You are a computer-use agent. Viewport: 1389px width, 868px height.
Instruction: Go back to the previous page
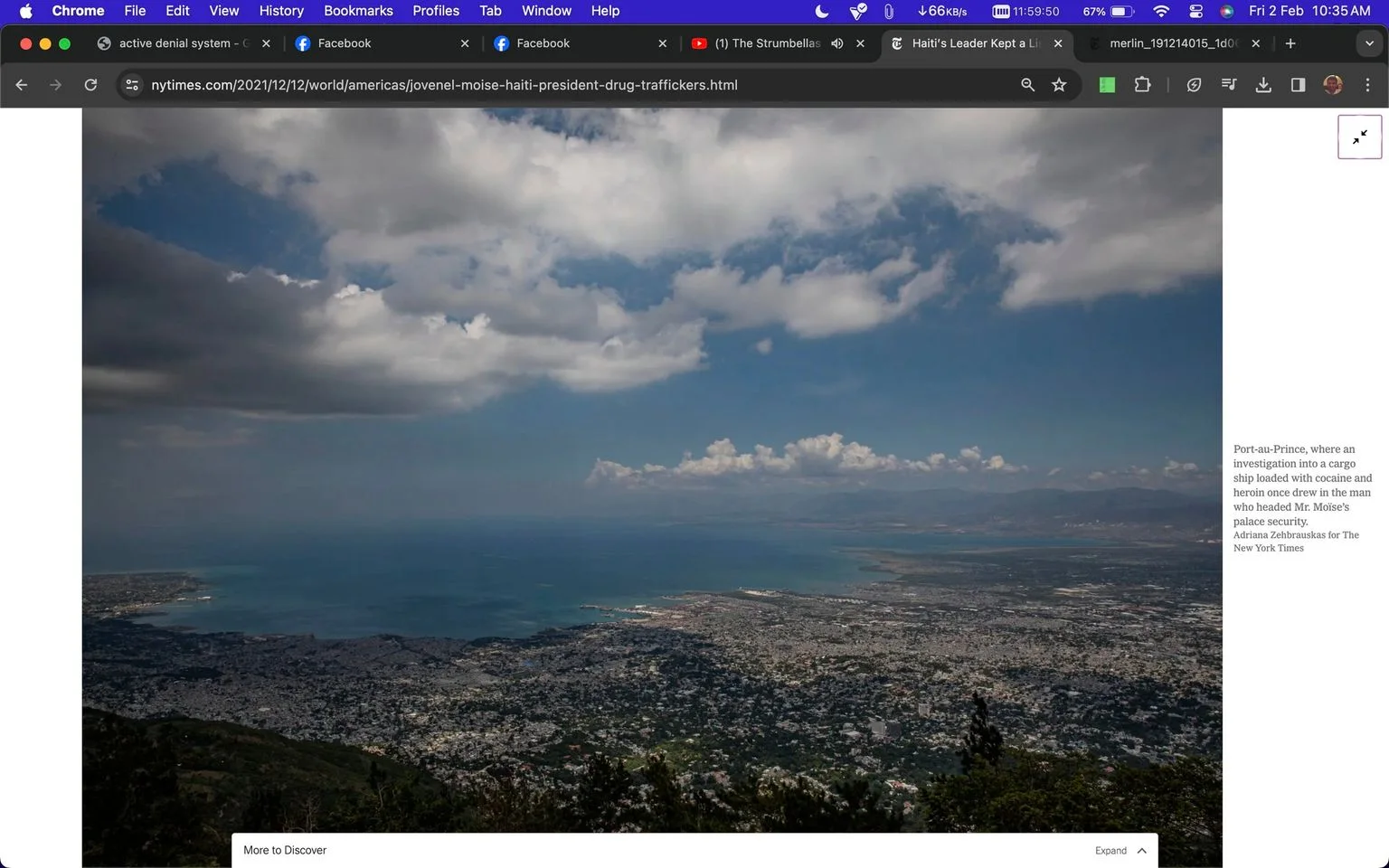pyautogui.click(x=22, y=85)
